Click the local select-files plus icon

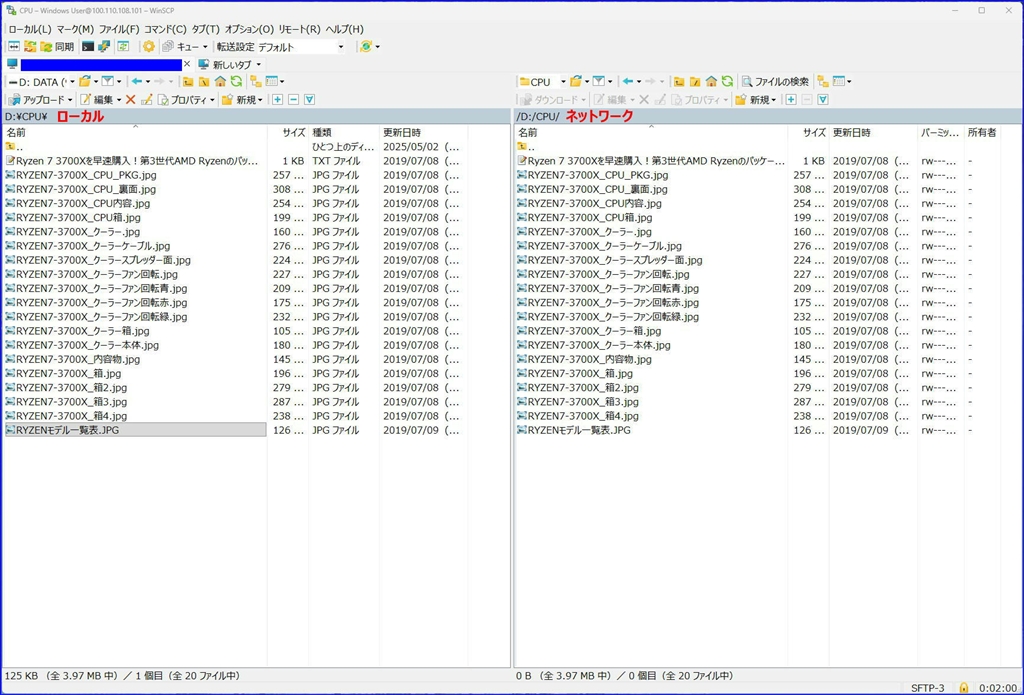pos(278,100)
